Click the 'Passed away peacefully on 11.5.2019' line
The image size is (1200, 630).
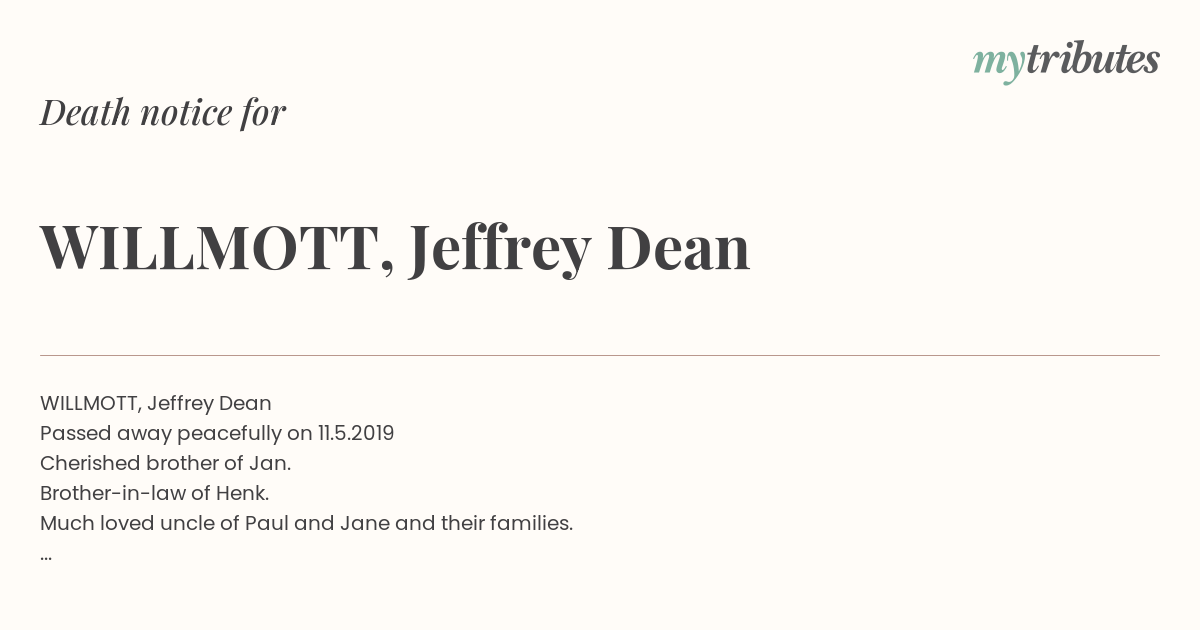point(217,433)
